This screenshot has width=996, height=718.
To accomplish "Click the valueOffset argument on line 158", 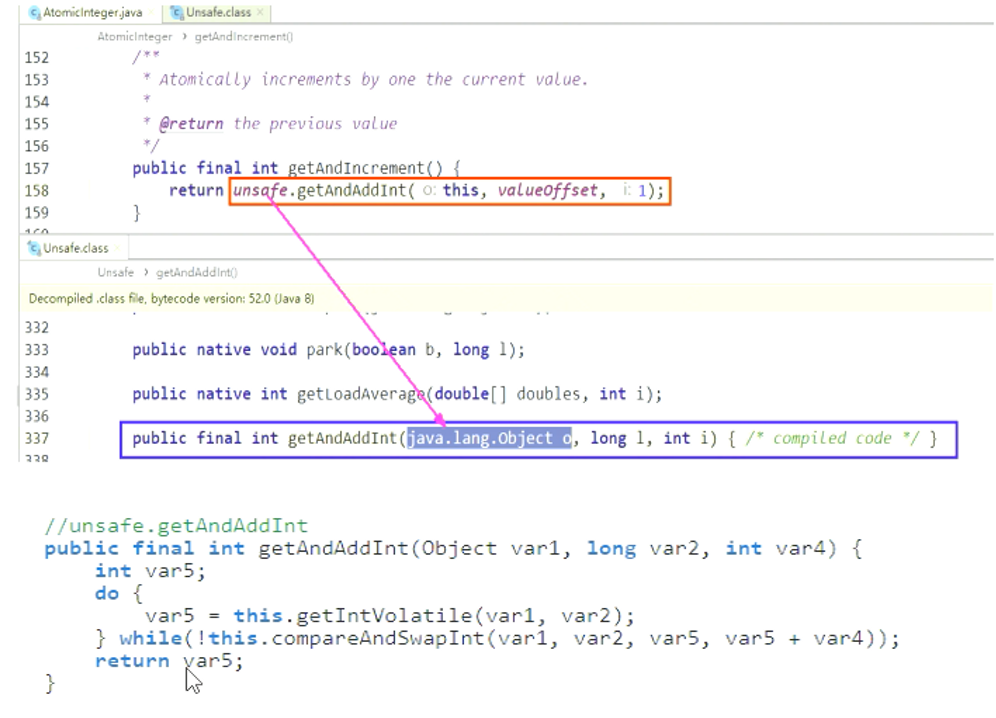I will click(x=548, y=191).
